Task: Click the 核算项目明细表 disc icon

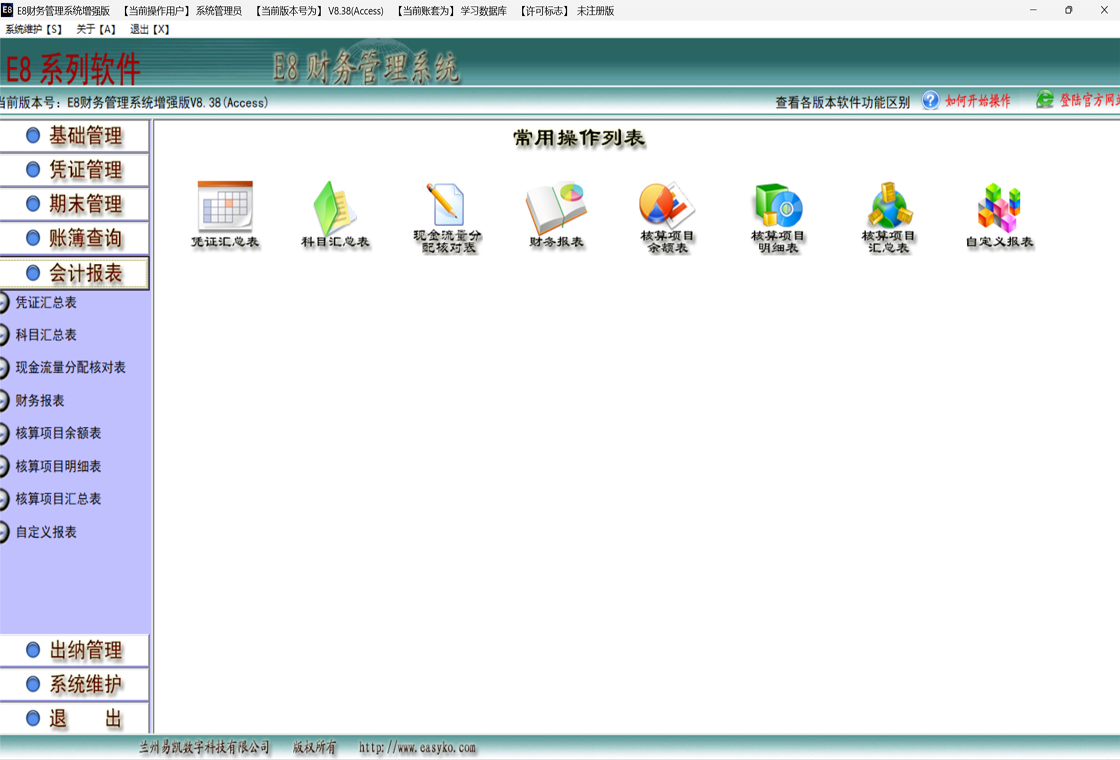Action: coord(778,205)
